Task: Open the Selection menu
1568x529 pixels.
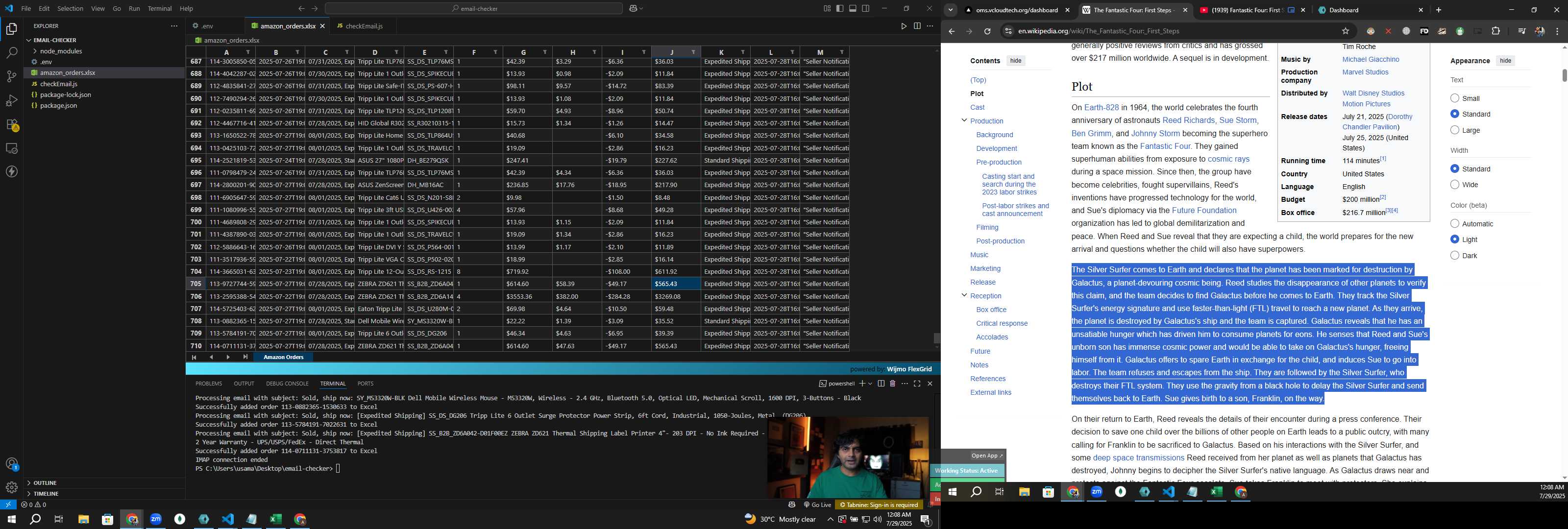Action: pos(70,8)
